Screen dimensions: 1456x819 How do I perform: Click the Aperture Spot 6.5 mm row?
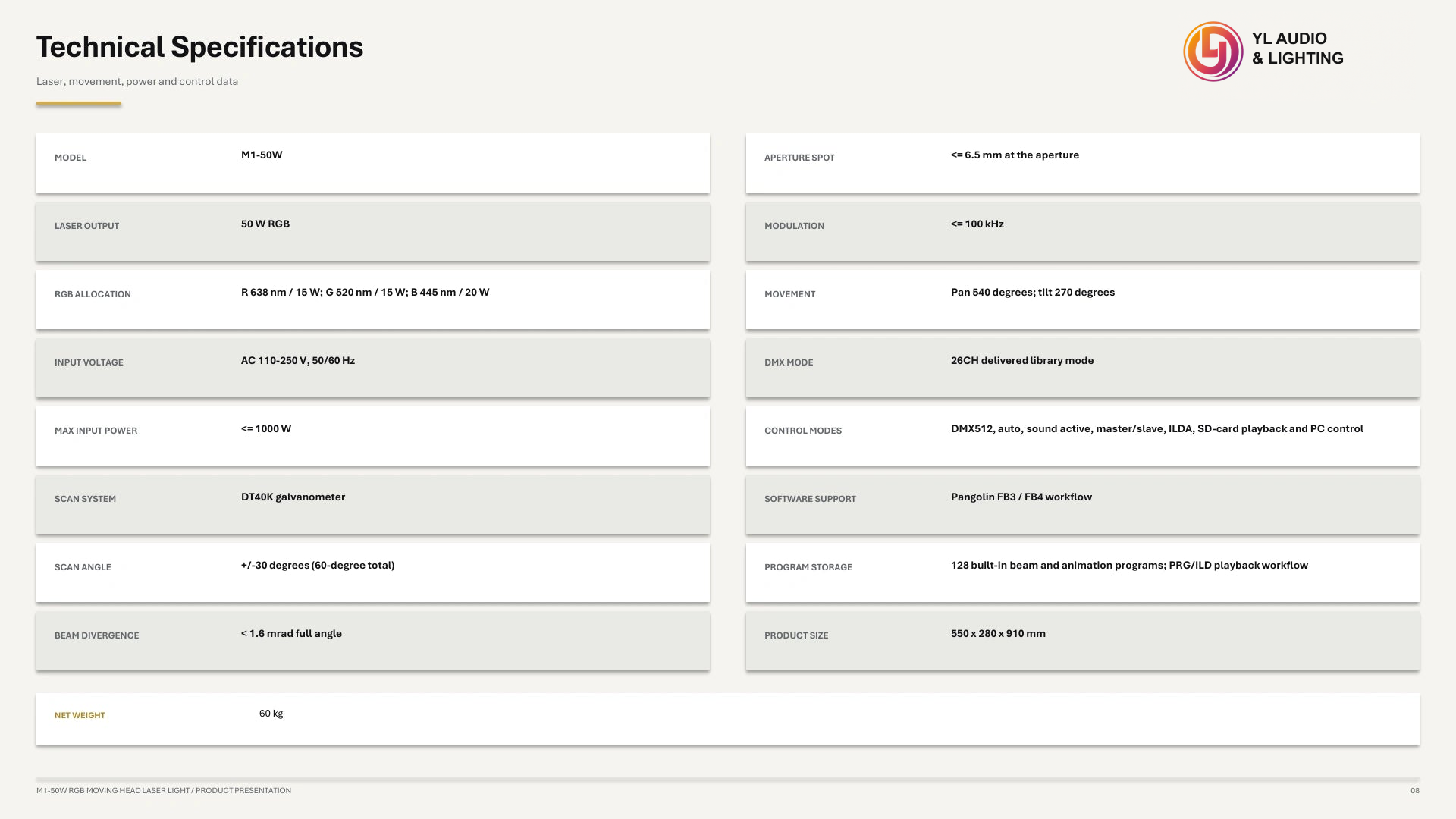point(1083,163)
